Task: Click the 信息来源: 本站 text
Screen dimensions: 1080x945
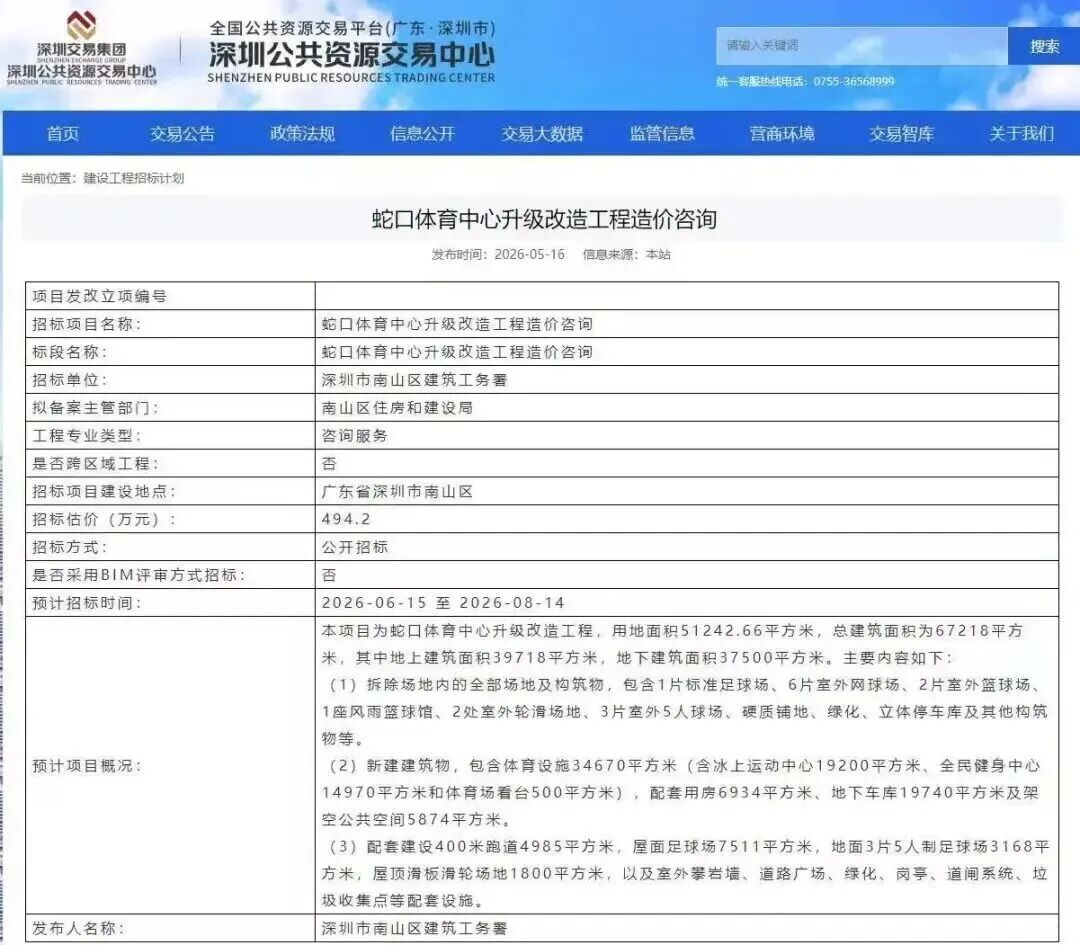Action: pyautogui.click(x=626, y=254)
